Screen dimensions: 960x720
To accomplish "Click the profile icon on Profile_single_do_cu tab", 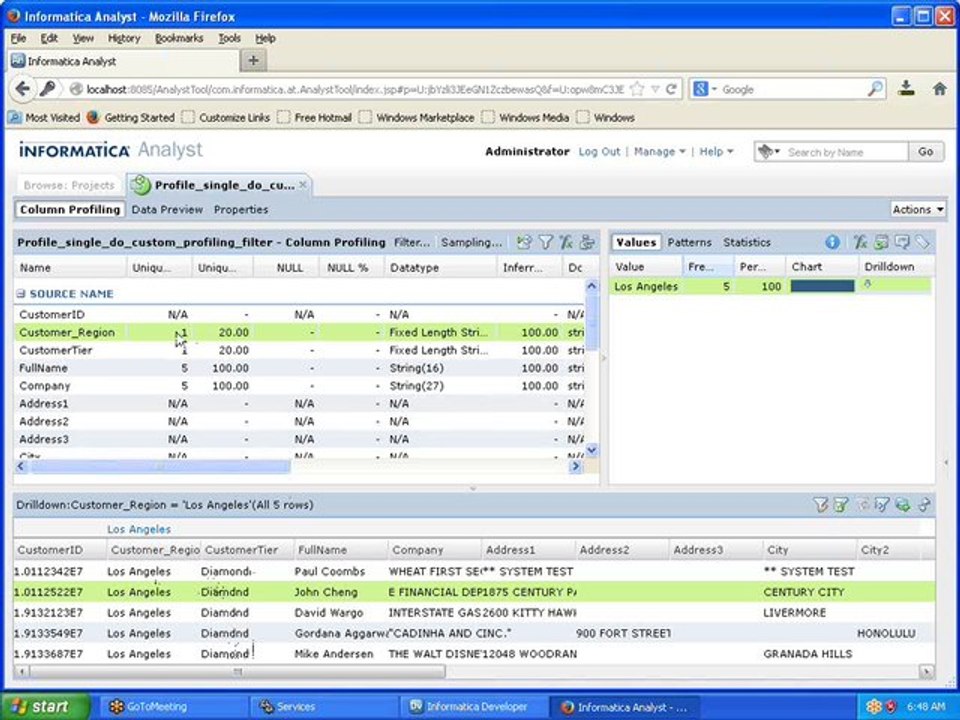I will [x=140, y=185].
